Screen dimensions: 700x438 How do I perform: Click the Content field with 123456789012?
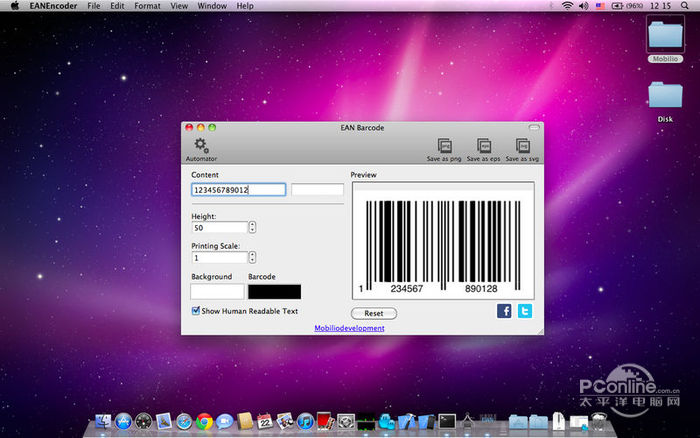[238, 190]
